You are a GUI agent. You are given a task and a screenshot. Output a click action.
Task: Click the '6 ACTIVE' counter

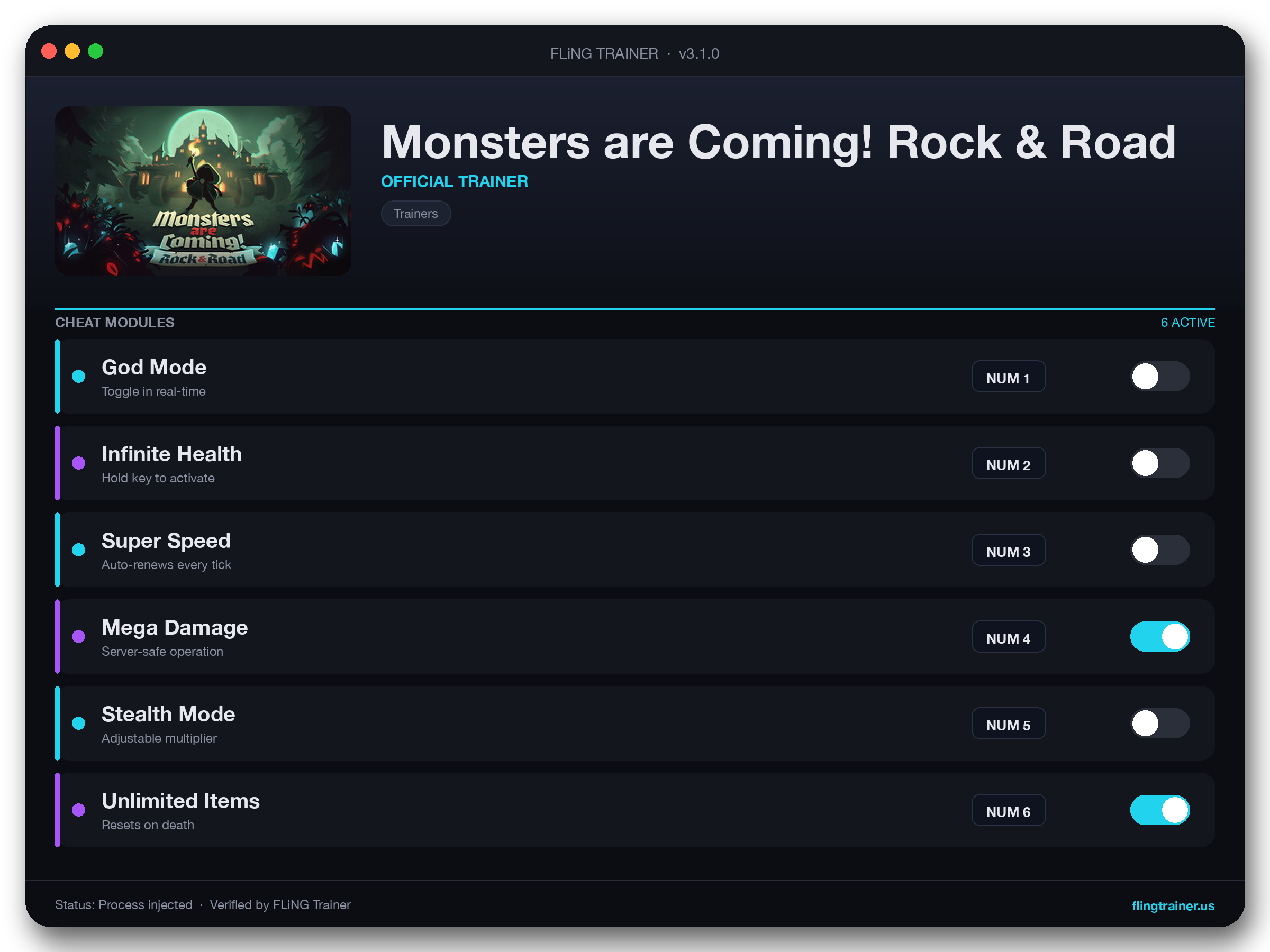point(1187,323)
